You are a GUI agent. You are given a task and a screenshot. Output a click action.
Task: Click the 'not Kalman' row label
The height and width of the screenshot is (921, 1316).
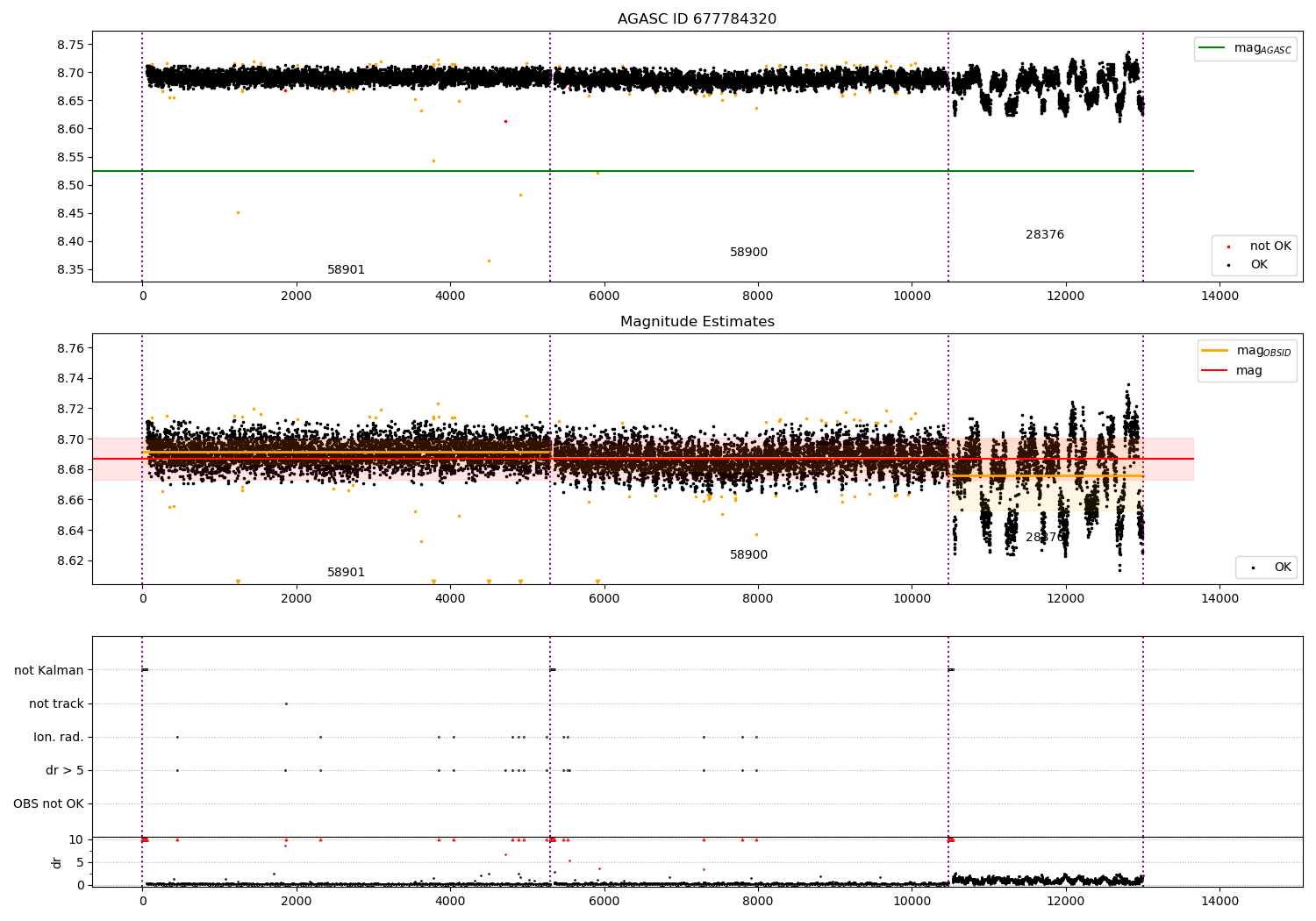(49, 670)
